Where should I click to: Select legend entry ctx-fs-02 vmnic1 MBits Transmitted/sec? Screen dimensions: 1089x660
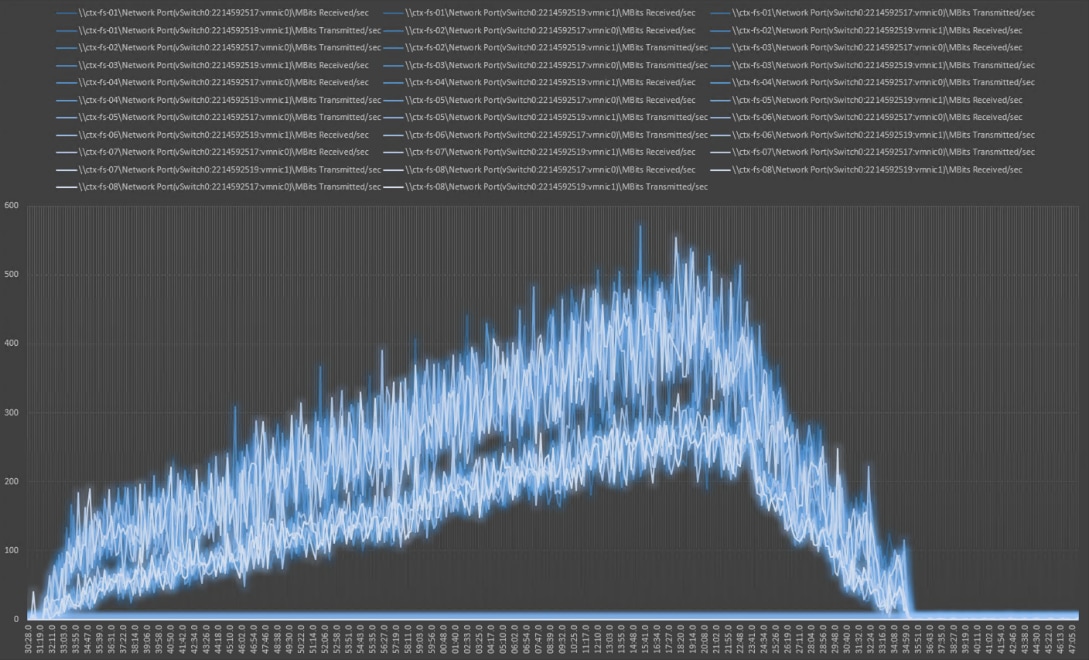tap(546, 48)
